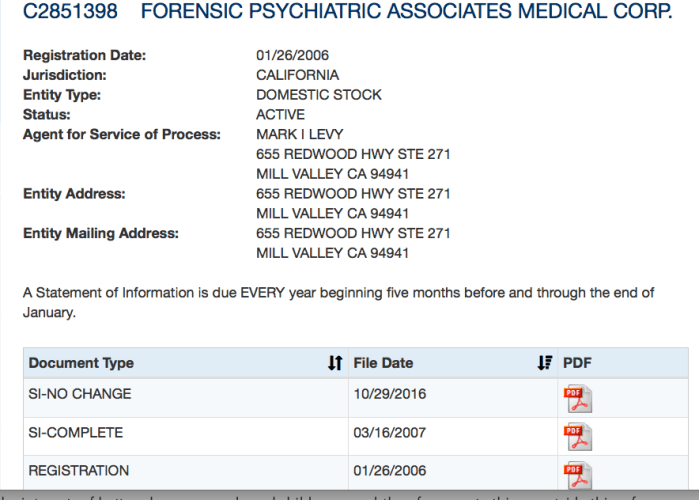Click the CALIFORNIA jurisdiction value

point(297,75)
